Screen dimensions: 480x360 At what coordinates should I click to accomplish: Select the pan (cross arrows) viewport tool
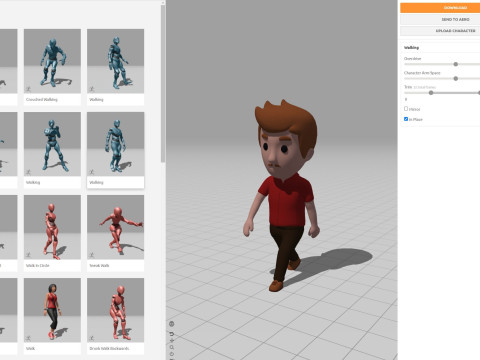point(172,341)
